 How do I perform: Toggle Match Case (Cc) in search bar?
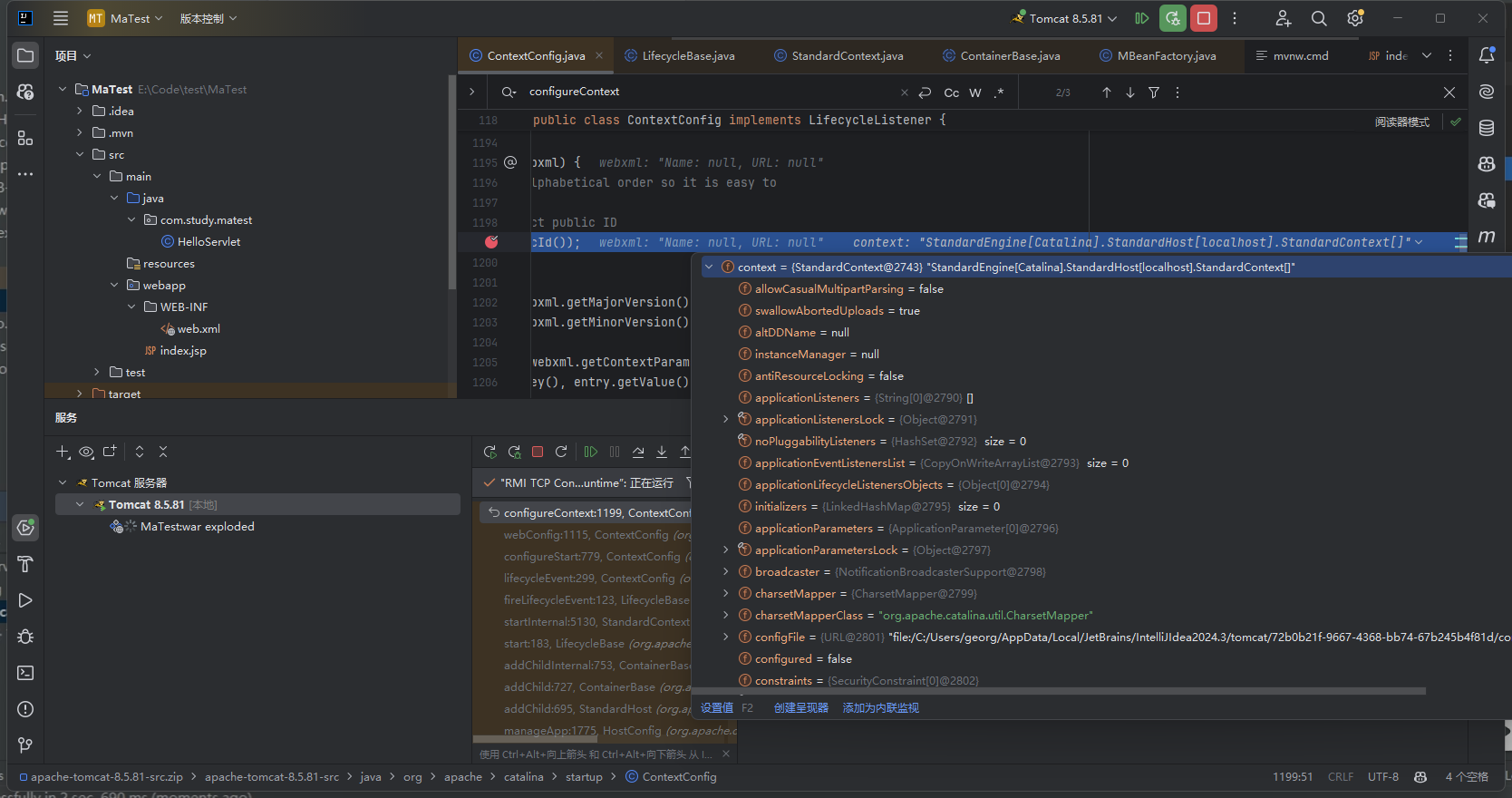point(951,92)
